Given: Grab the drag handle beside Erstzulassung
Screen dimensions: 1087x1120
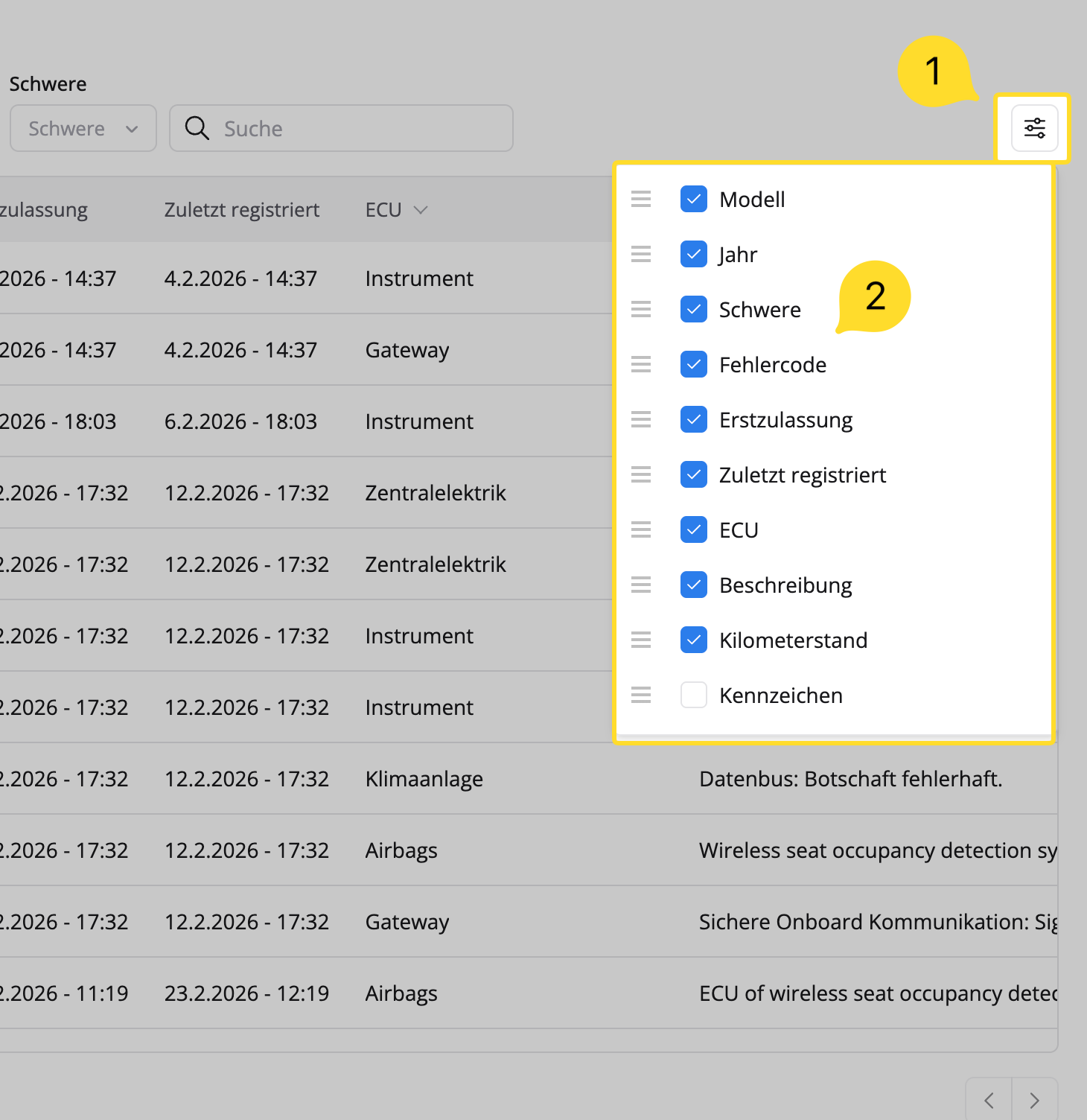Looking at the screenshot, I should [641, 419].
